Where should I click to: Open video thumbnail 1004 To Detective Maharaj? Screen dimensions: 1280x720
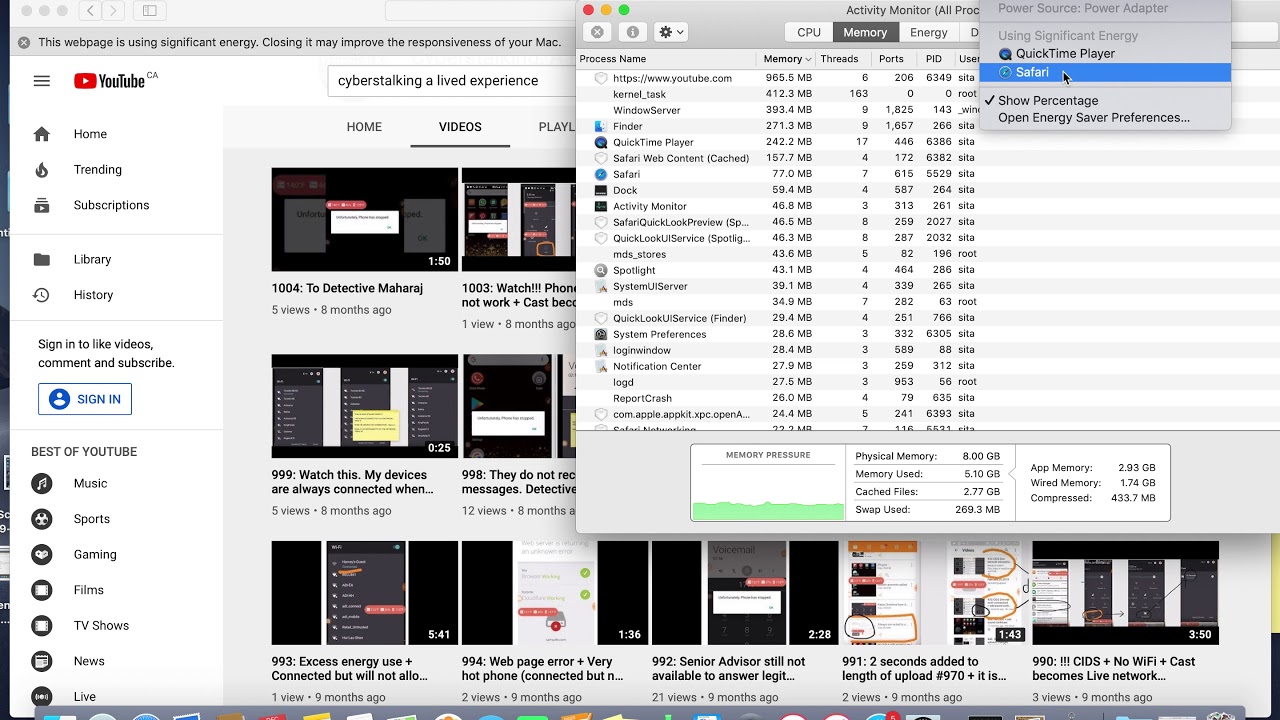click(x=365, y=220)
